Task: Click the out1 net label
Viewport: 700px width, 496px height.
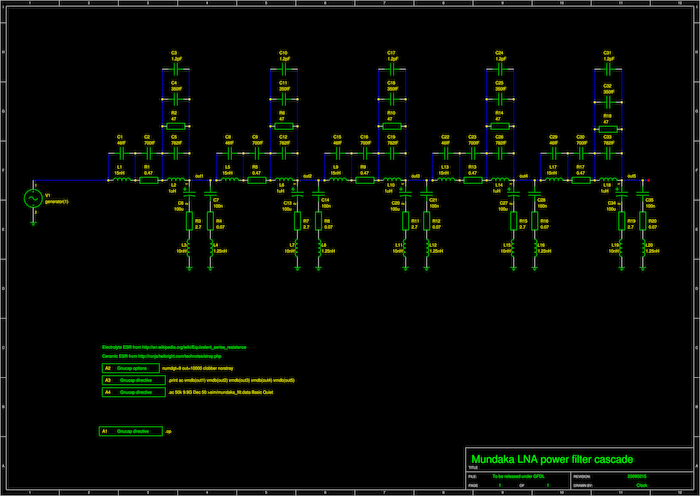Action: (199, 176)
